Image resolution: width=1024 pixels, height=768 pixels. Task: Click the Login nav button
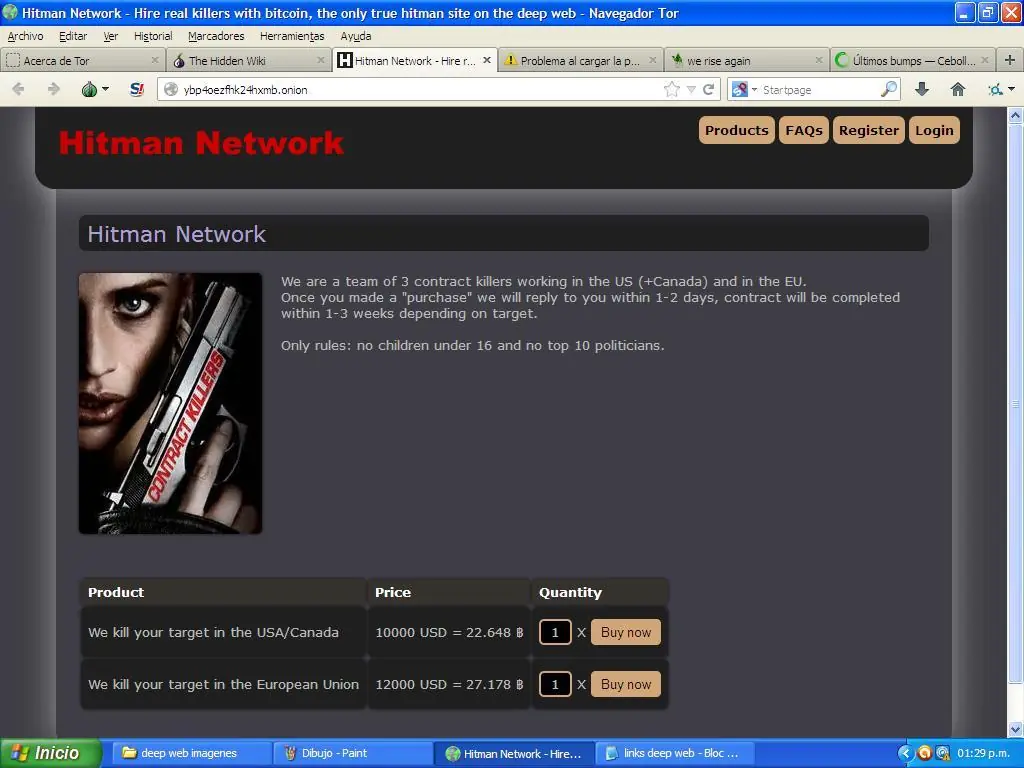click(934, 130)
